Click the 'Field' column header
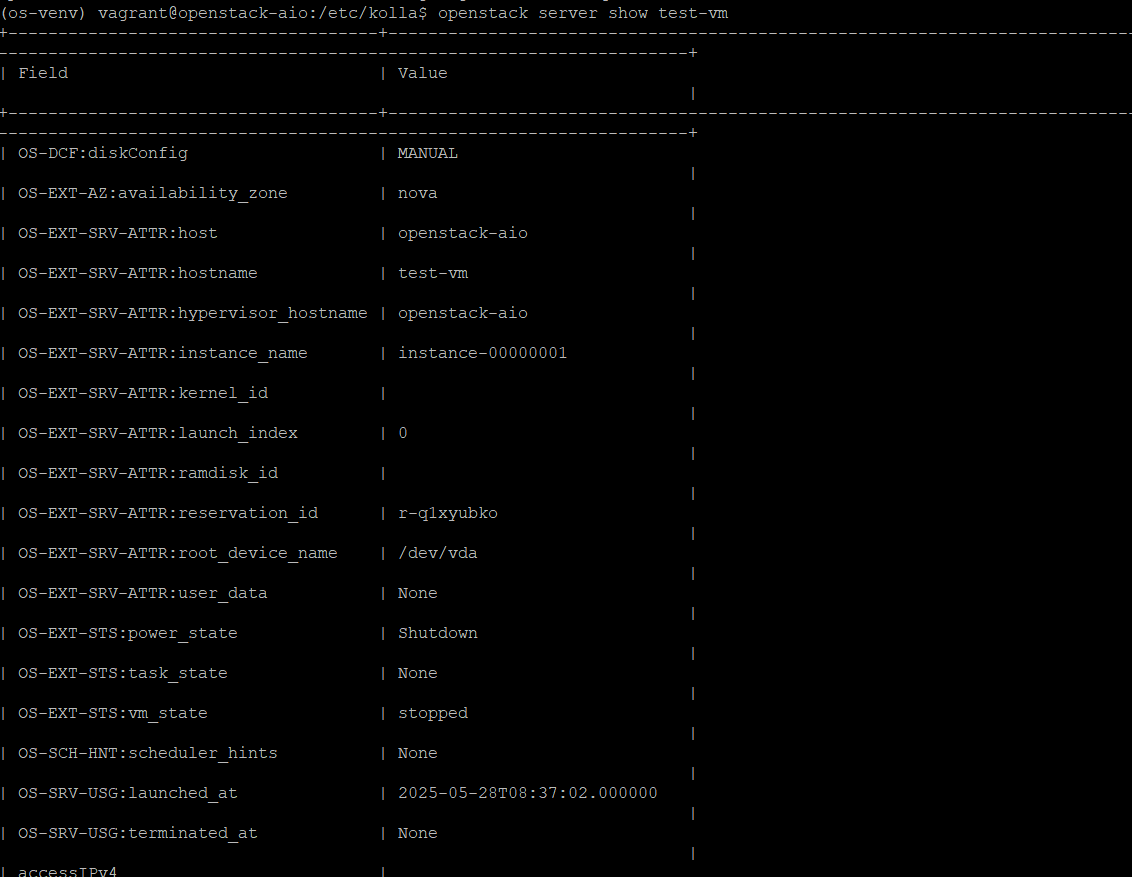The height and width of the screenshot is (877, 1132). [43, 73]
